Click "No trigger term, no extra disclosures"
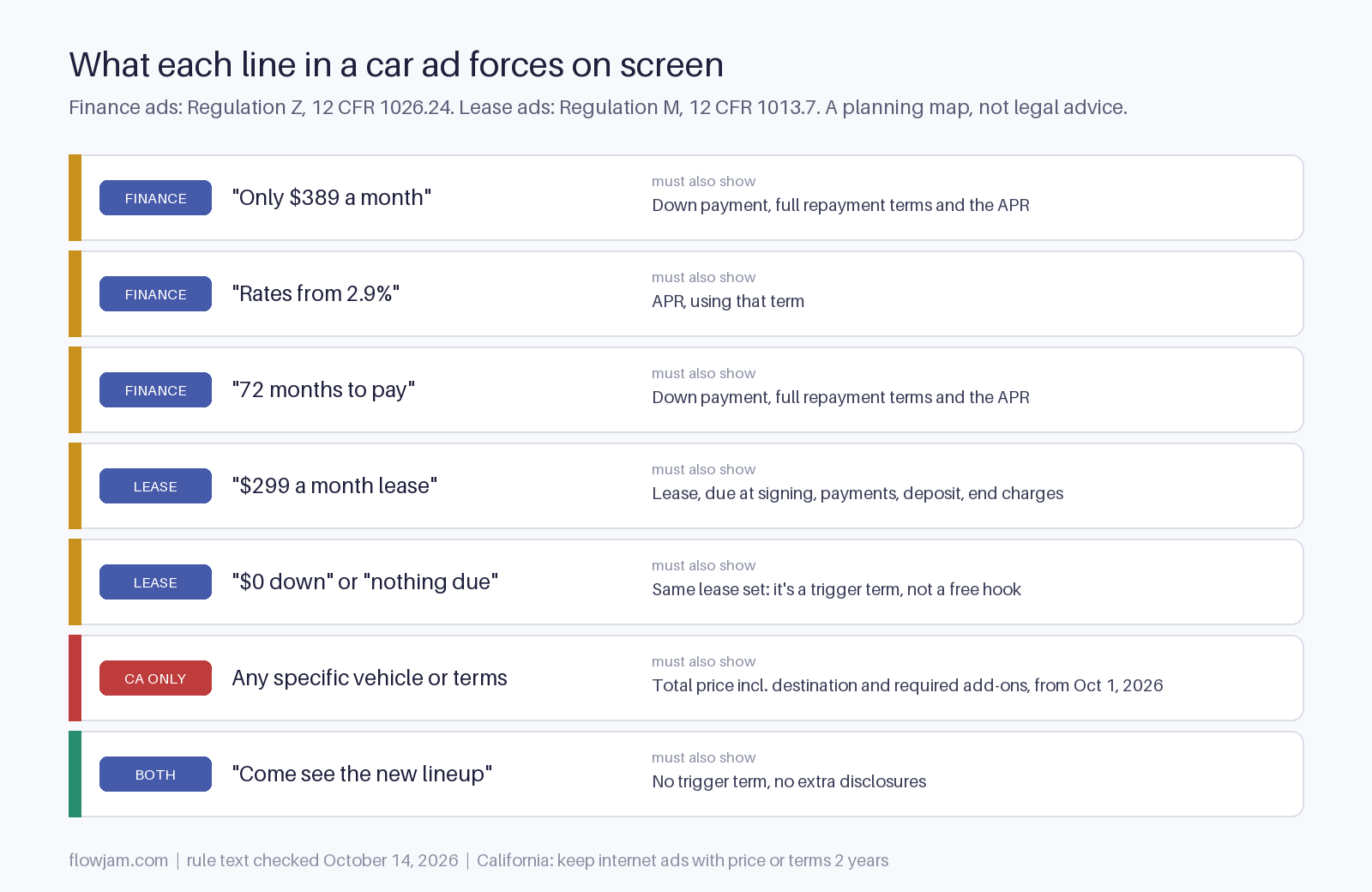This screenshot has width=1372, height=892. pos(789,782)
